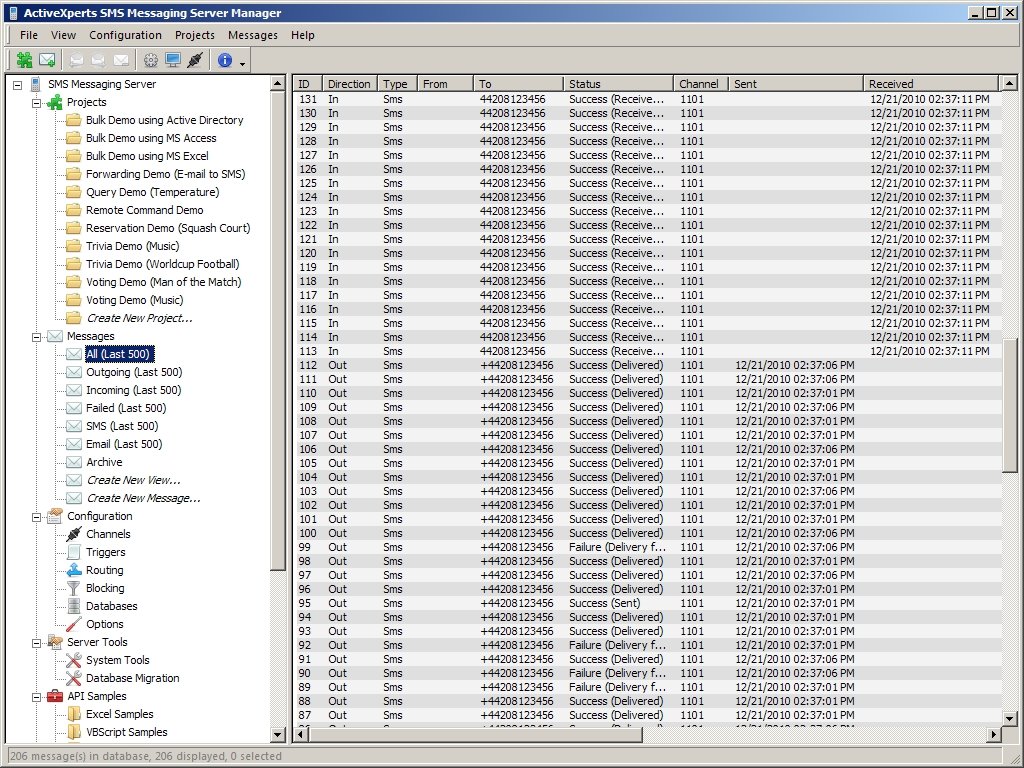Click the navigation tree's scroll down arrow
This screenshot has width=1024, height=768.
[x=278, y=734]
